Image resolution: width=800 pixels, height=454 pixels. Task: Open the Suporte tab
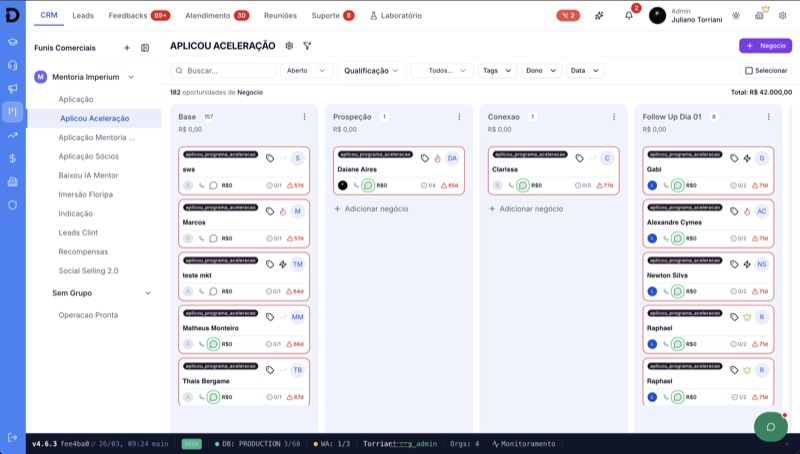point(333,16)
